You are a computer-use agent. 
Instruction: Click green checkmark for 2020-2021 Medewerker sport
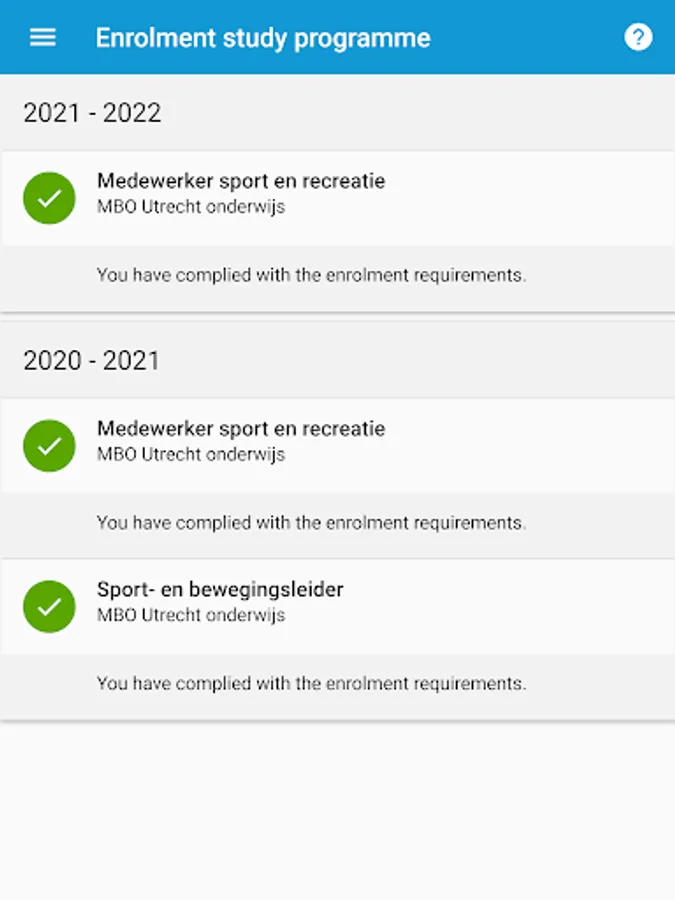click(x=49, y=445)
